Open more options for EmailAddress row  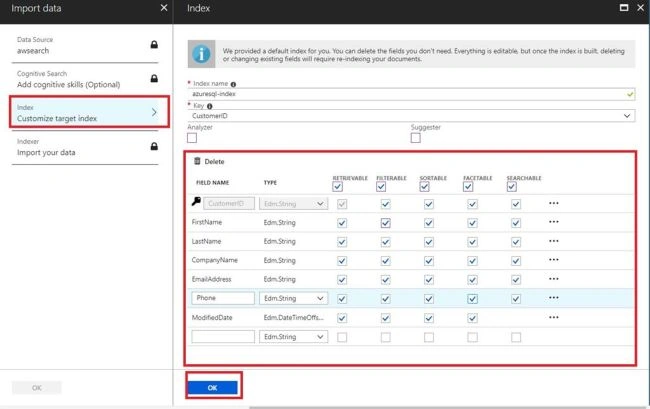click(553, 278)
